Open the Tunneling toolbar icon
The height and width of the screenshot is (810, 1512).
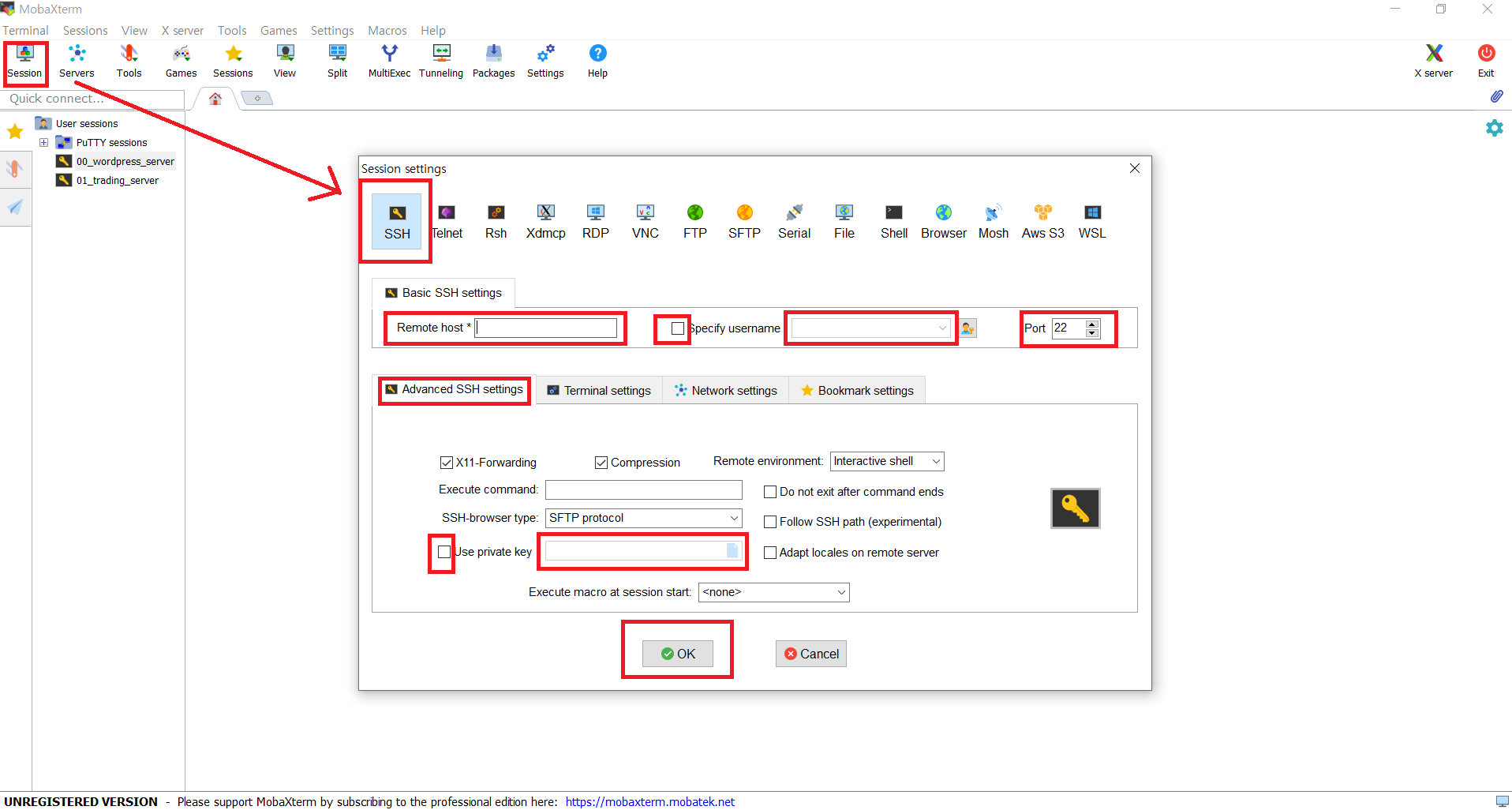point(441,62)
